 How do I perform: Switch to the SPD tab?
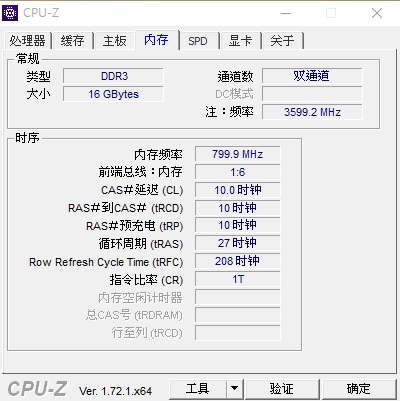click(198, 41)
